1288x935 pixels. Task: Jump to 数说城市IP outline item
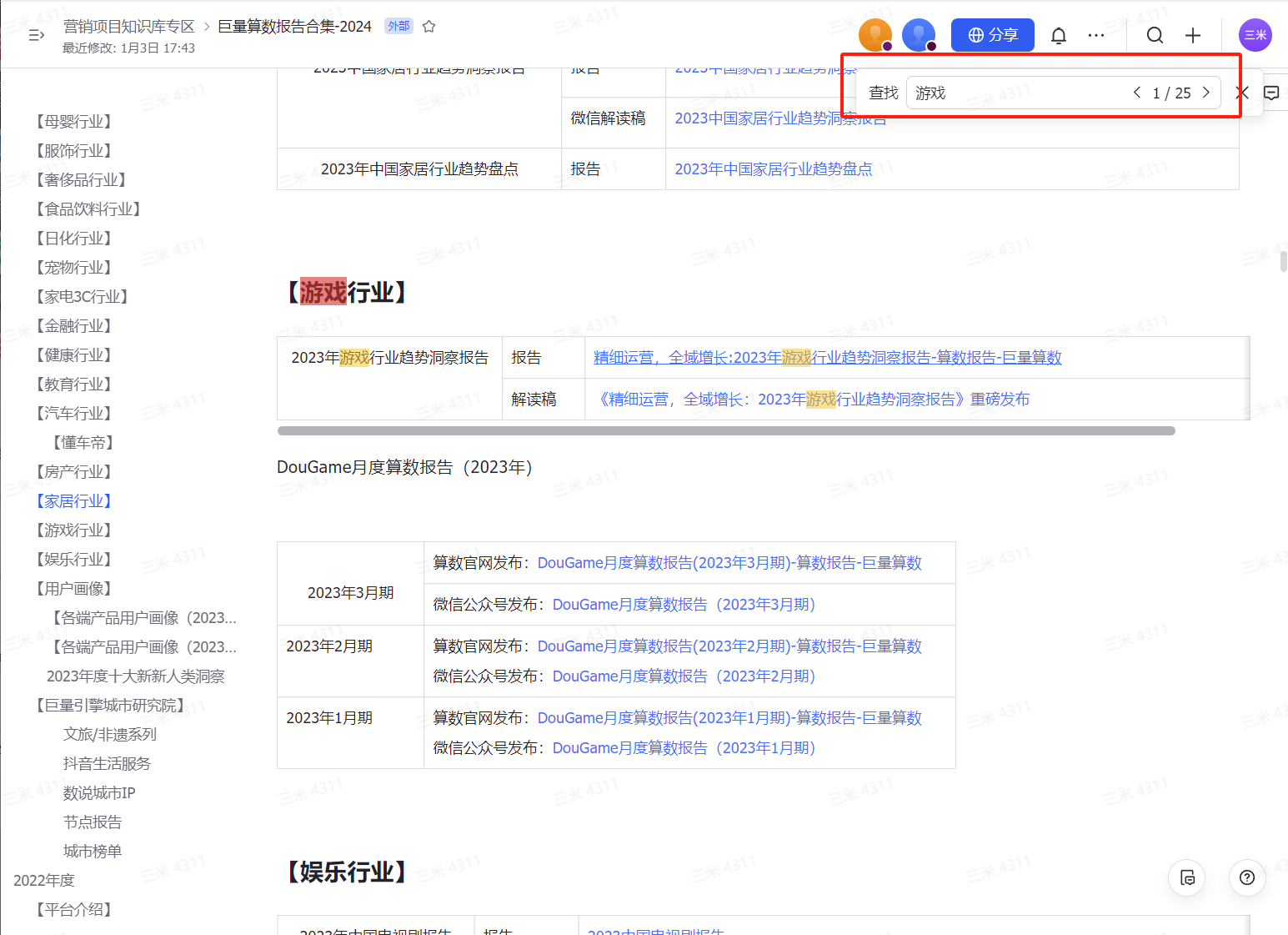[99, 793]
